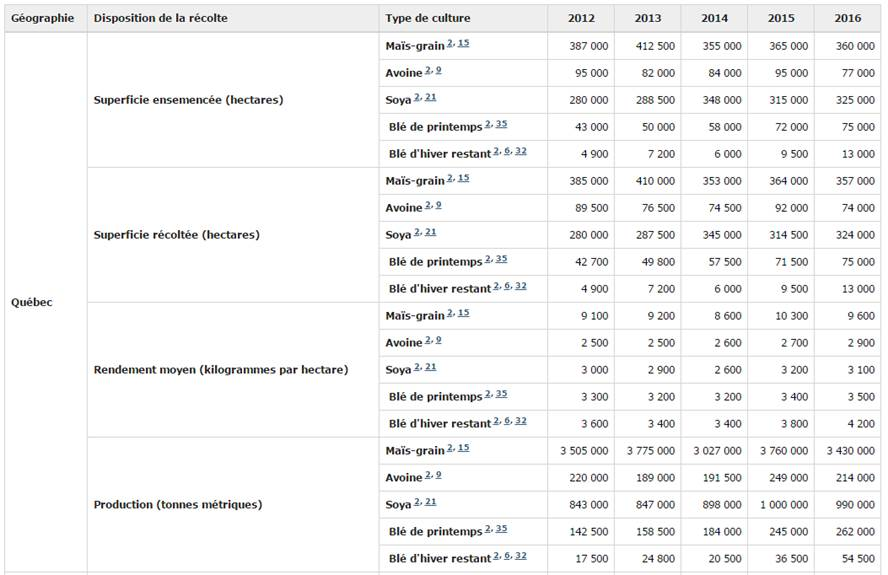Open footnote 6 for Blé d'hiver restant, Superficie ensemencée
The height and width of the screenshot is (575, 888).
tap(508, 150)
